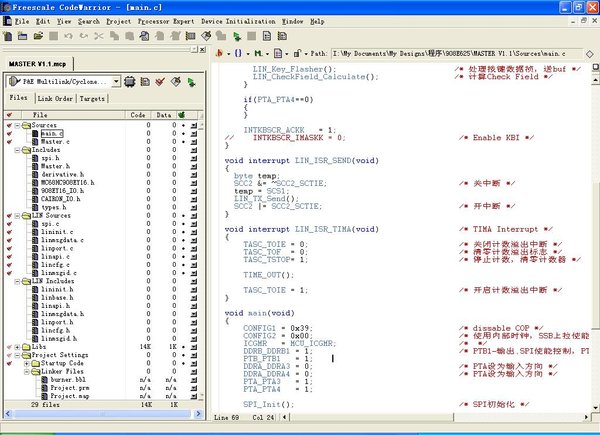600x435 pixels.
Task: Open the Processor Expert menu
Action: click(x=165, y=20)
